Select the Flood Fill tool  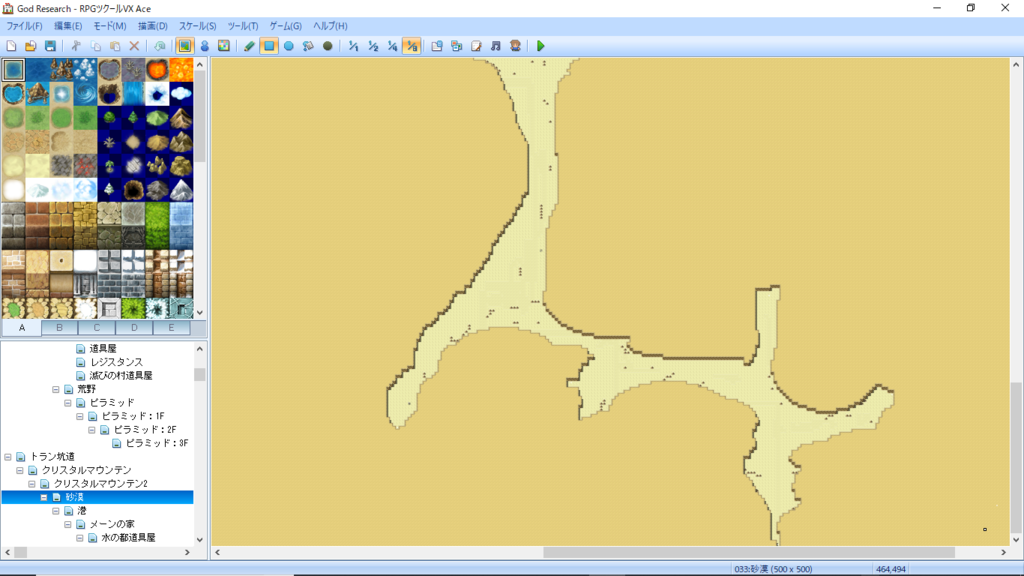click(308, 46)
